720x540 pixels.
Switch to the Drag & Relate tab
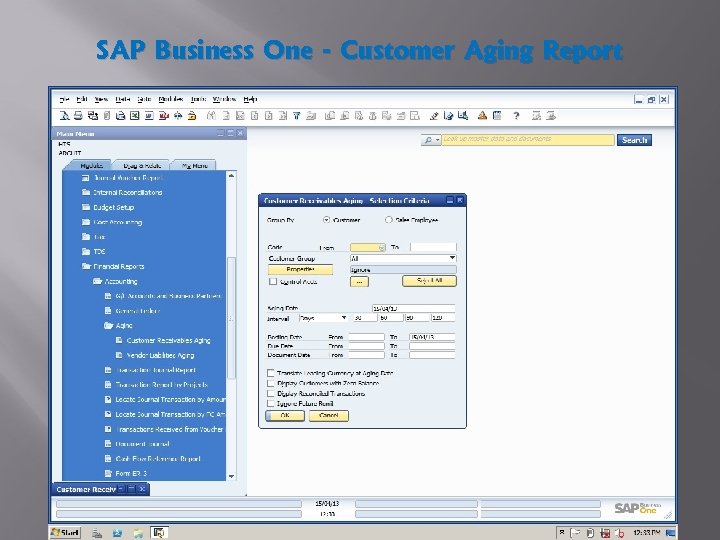pyautogui.click(x=142, y=166)
